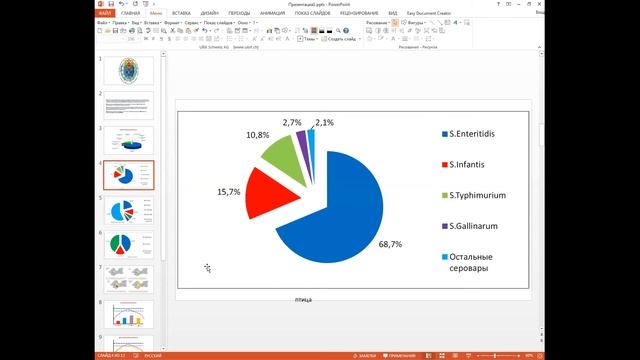
Task: Expand the classic Окно menu
Action: 244,23
